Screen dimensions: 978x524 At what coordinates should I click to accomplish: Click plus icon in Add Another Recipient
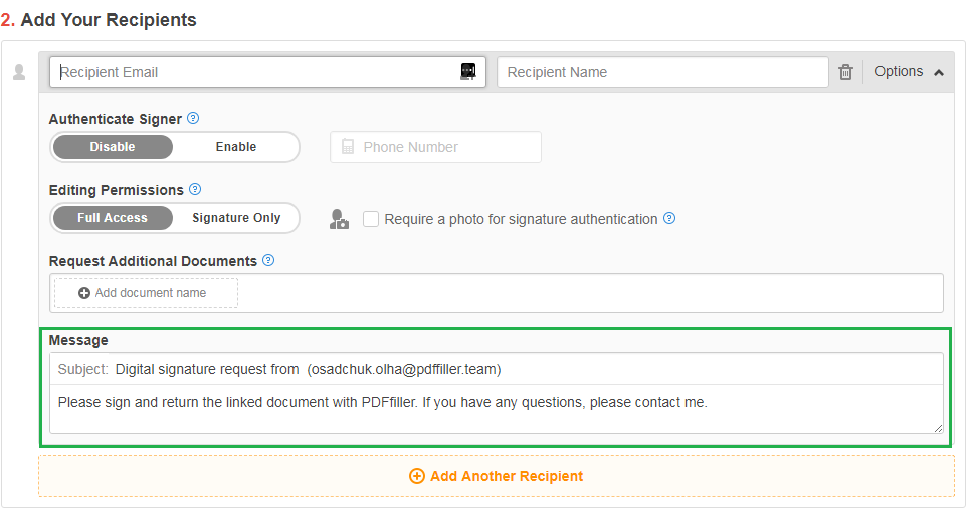(417, 476)
